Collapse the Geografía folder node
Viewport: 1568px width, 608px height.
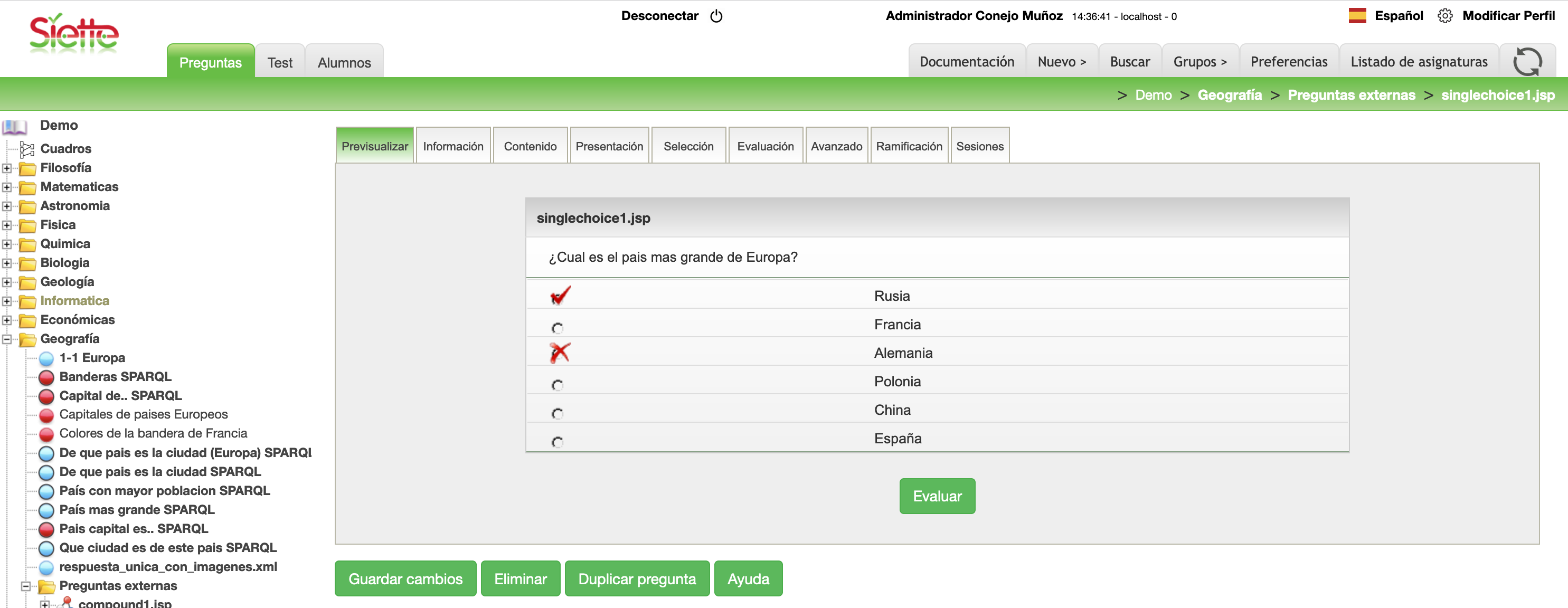(7, 339)
